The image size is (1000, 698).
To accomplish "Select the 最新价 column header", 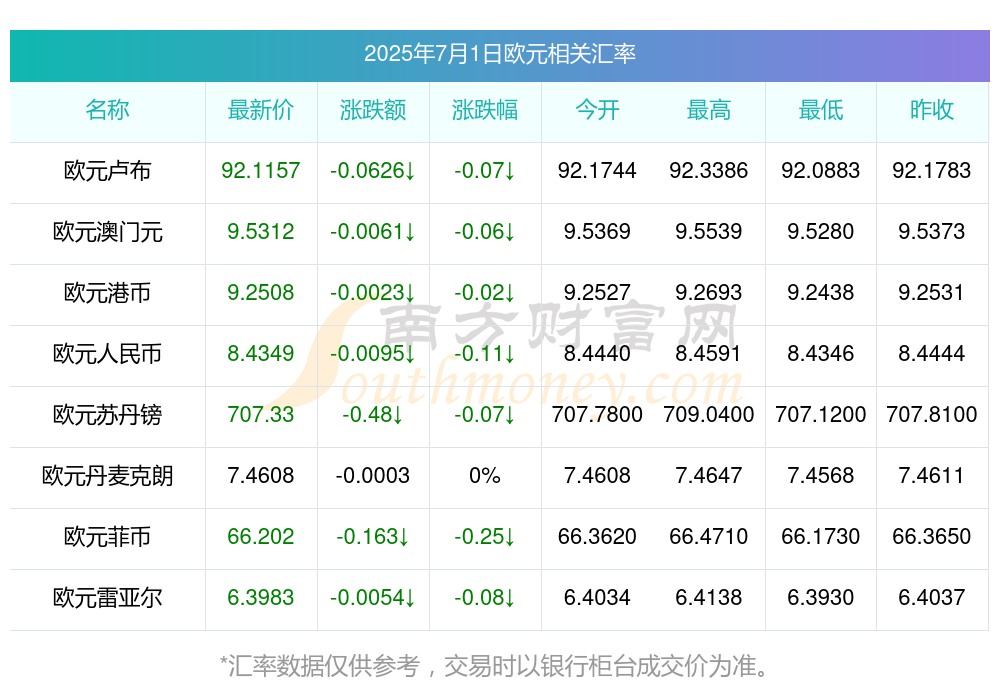I will 260,110.
